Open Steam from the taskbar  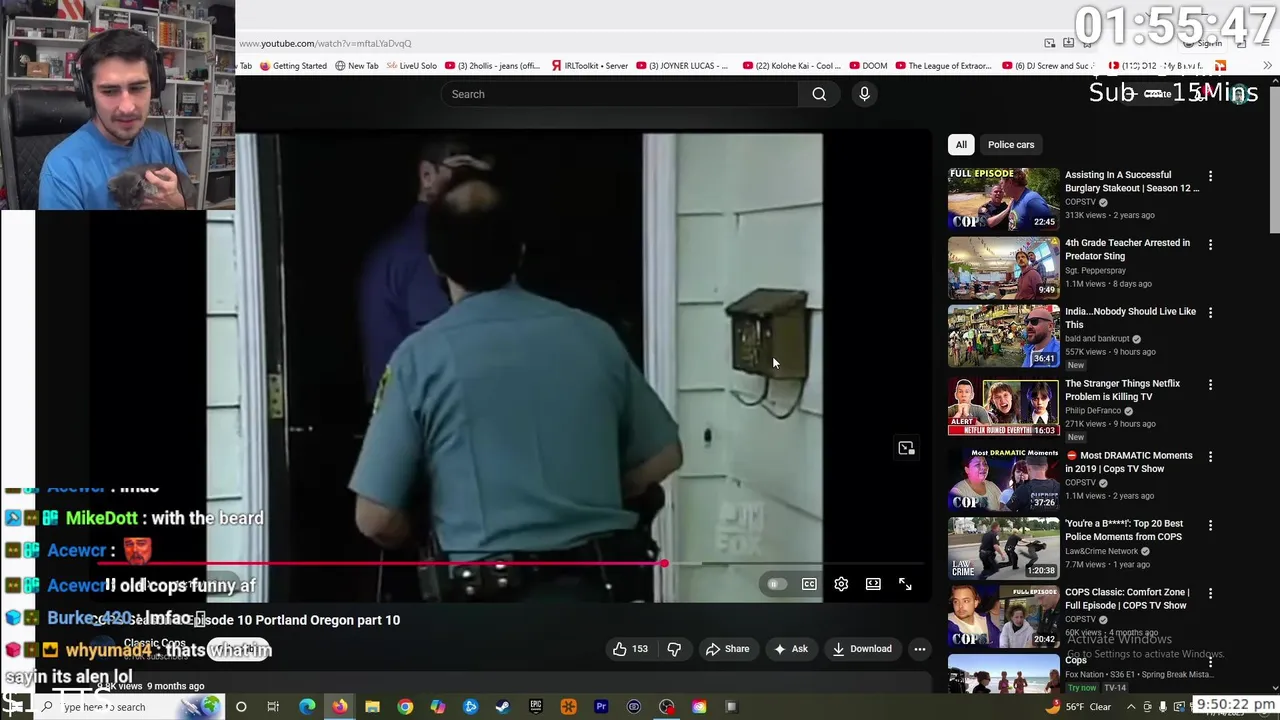click(x=503, y=707)
